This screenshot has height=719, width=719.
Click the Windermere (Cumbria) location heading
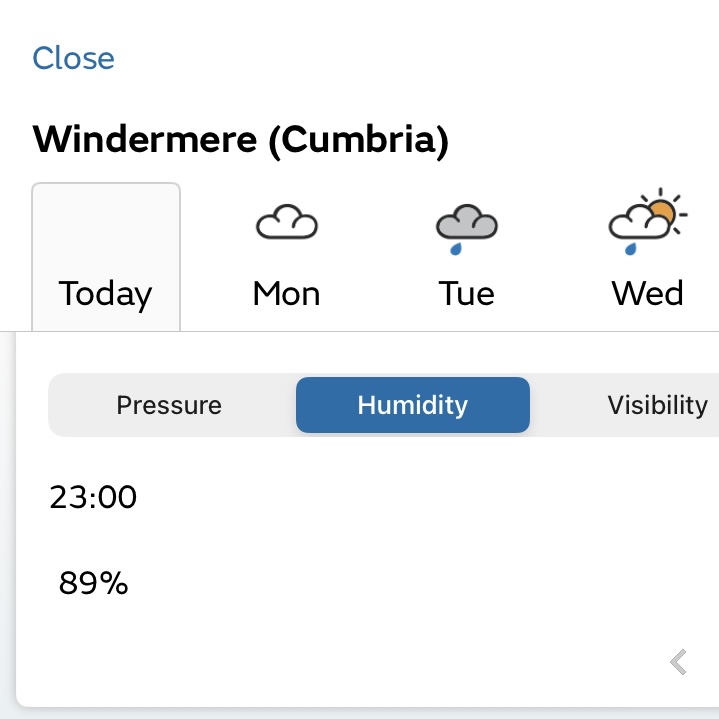240,139
